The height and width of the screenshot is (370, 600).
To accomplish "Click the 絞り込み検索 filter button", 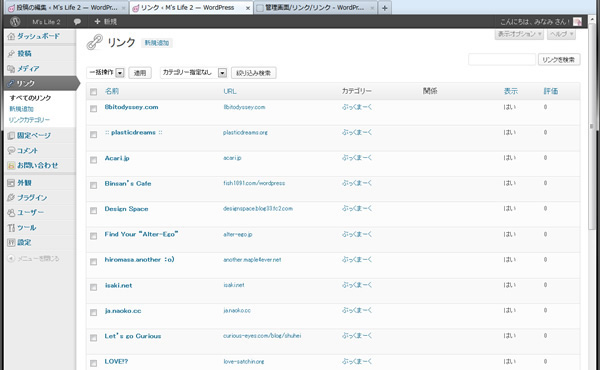I will tap(254, 73).
